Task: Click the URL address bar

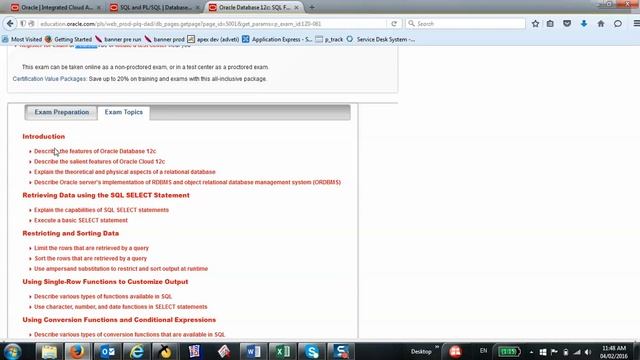Action: 212,24
